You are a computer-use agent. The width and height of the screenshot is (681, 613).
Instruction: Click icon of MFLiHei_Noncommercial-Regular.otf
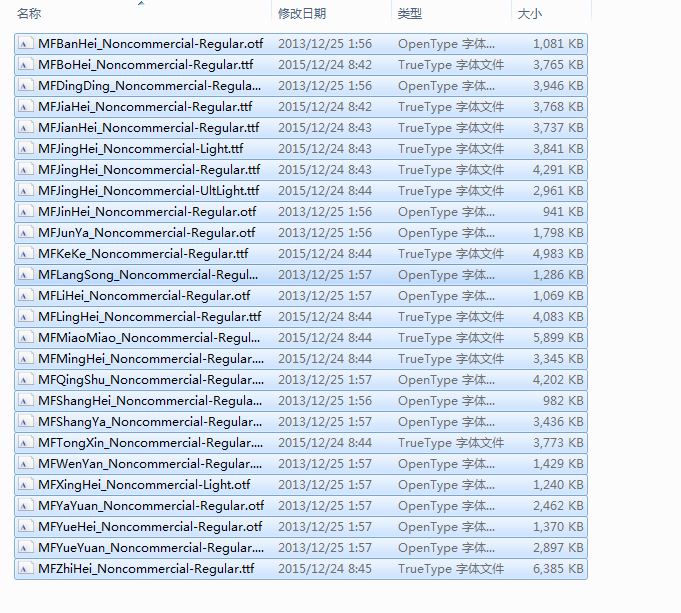pyautogui.click(x=26, y=296)
